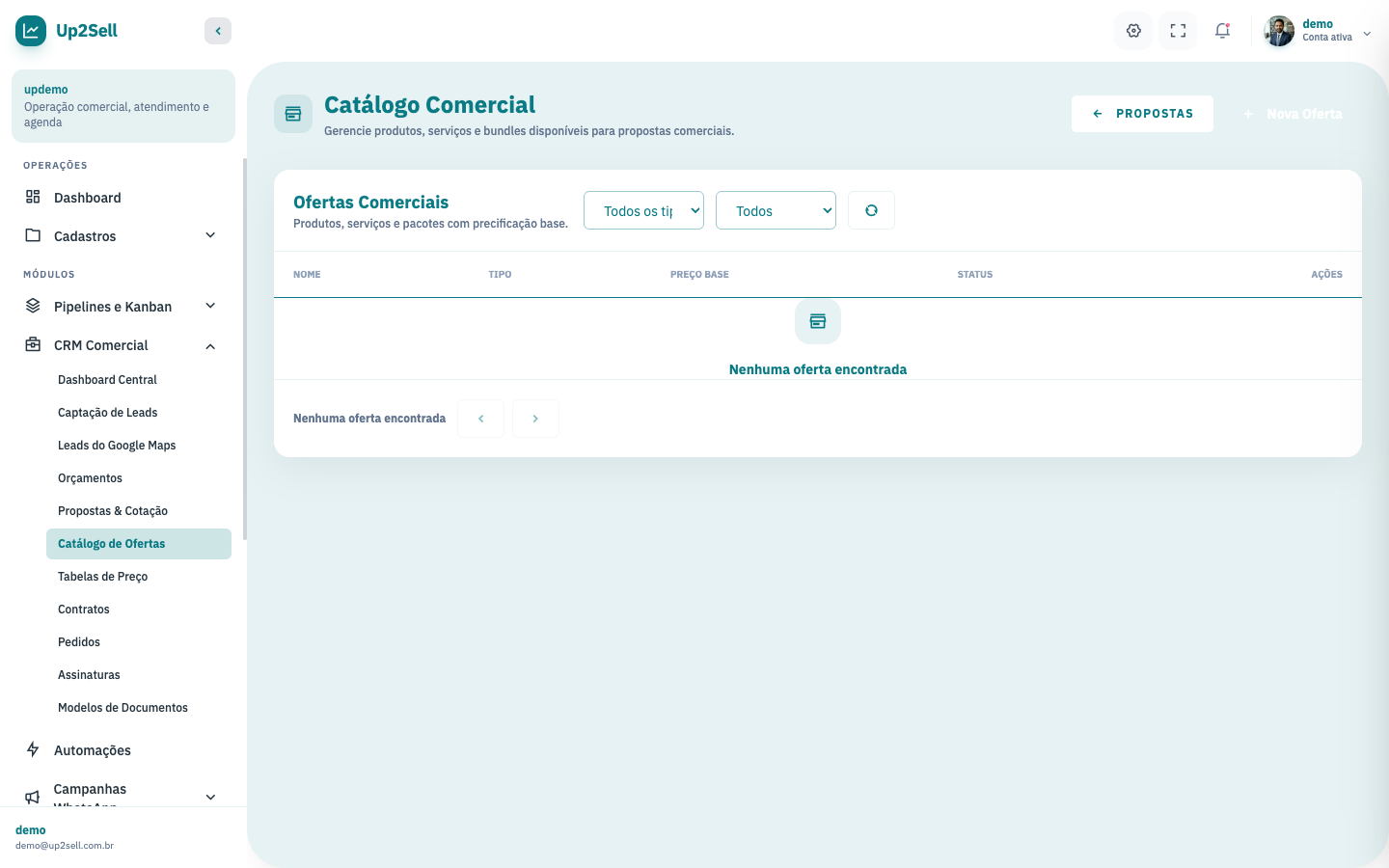This screenshot has height=868, width=1389.
Task: Open Pedidos page
Action: (139, 642)
